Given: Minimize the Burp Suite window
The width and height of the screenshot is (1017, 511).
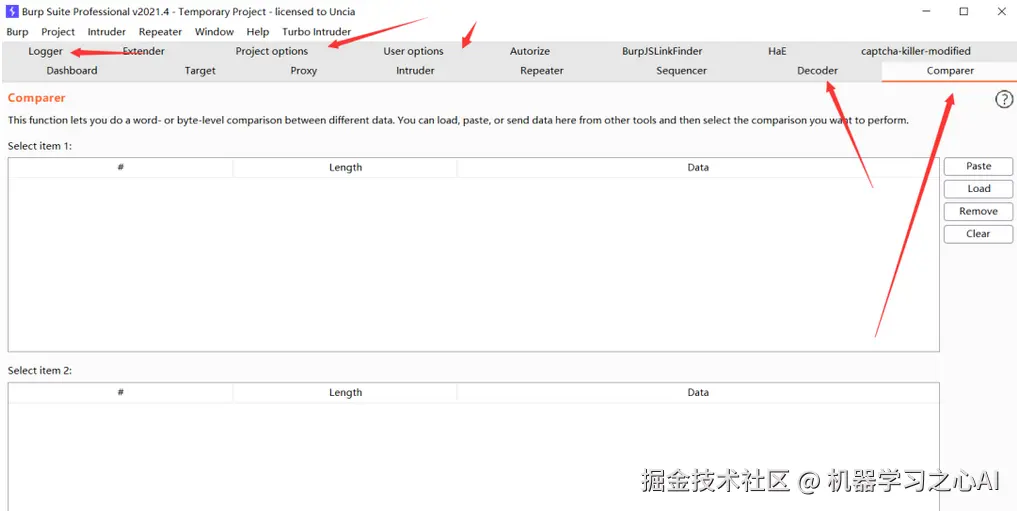Looking at the screenshot, I should coord(924,11).
